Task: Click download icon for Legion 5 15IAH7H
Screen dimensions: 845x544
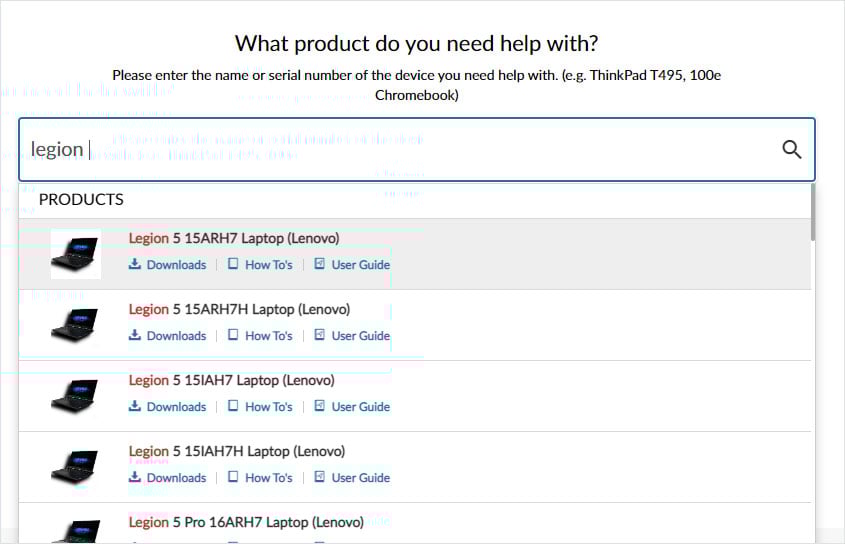Action: pos(135,478)
